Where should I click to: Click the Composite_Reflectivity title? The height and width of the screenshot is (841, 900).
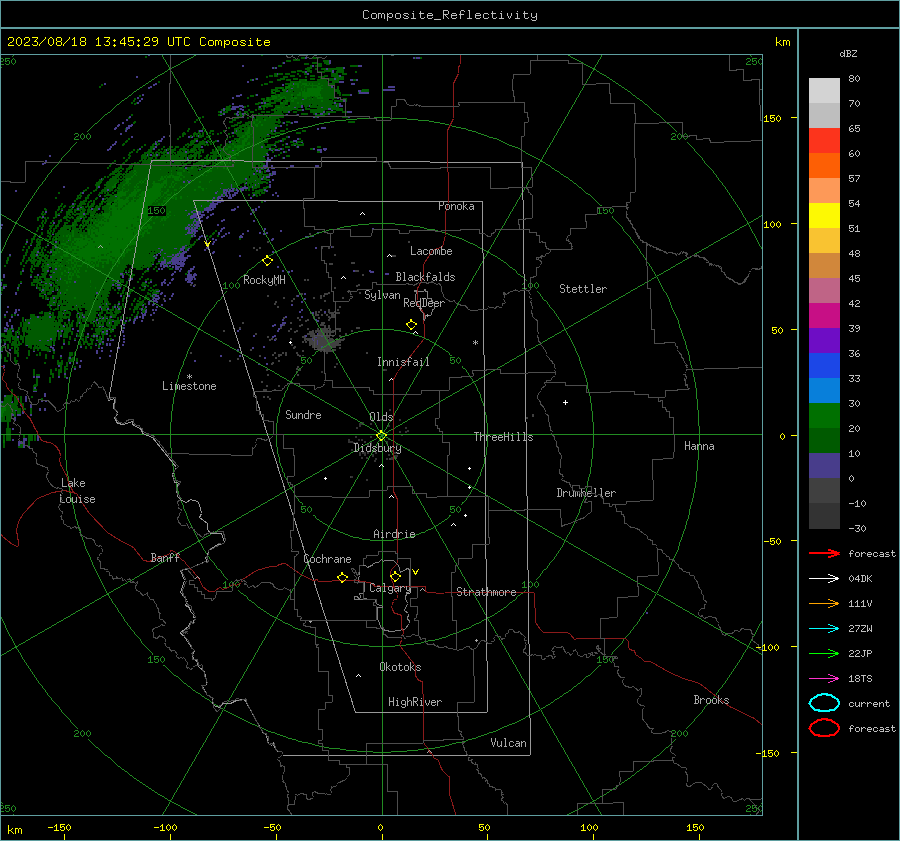[x=450, y=15]
